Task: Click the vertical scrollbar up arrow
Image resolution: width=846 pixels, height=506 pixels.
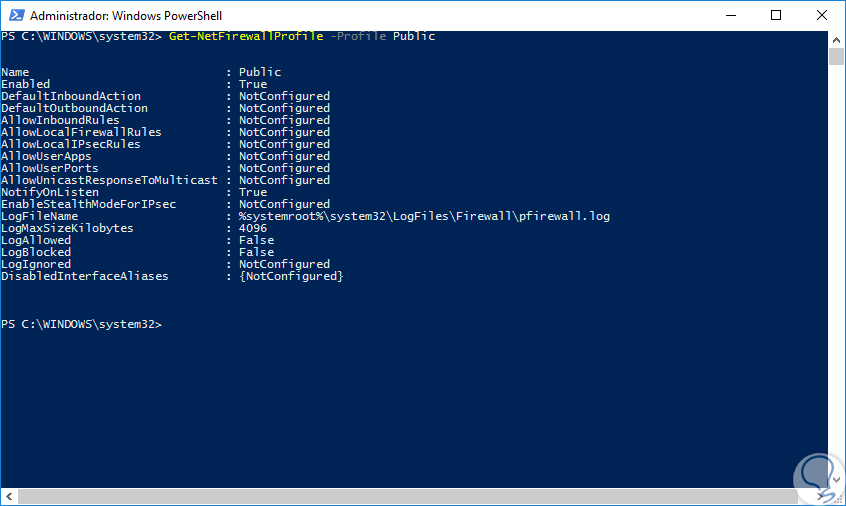Action: click(837, 38)
